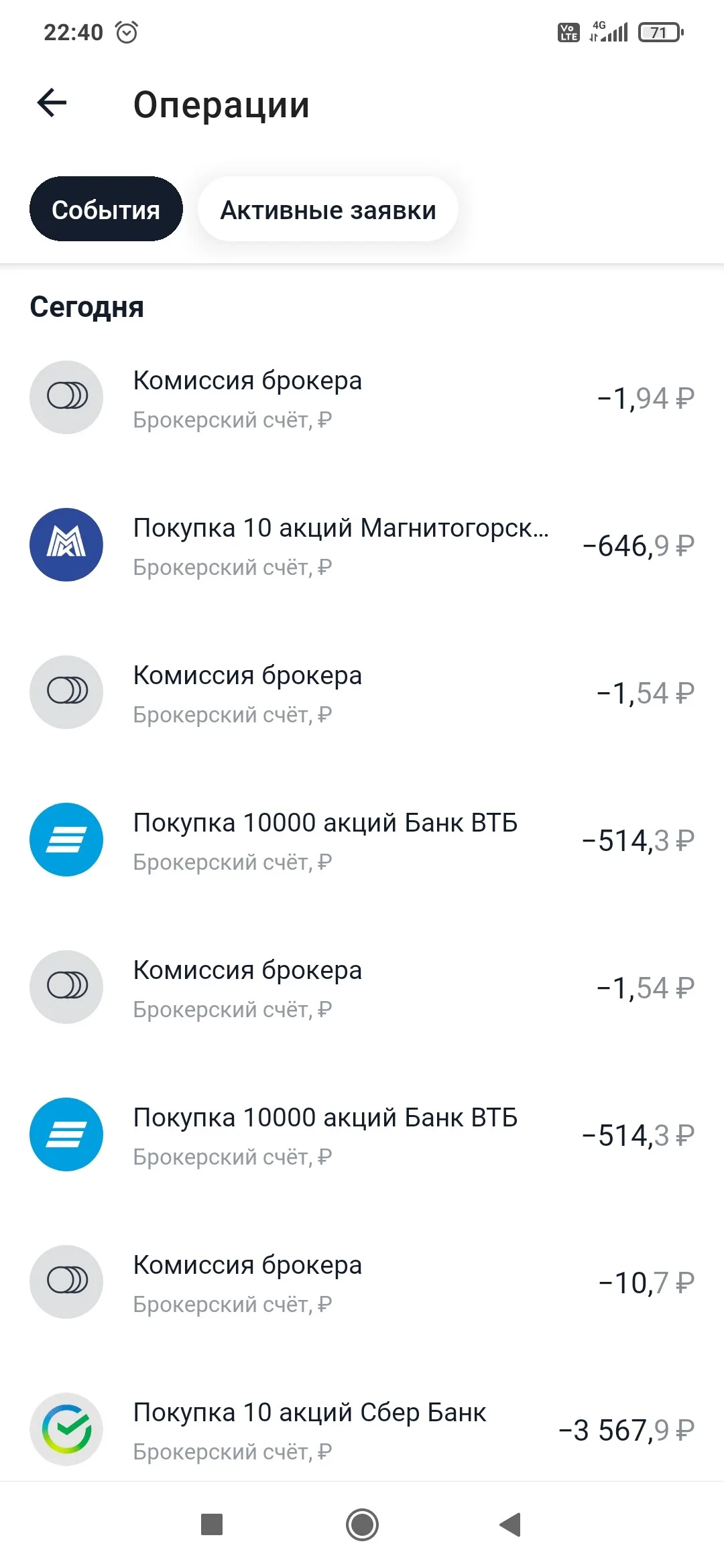Tap the Android recent apps square button
The image size is (724, 1568).
[212, 1524]
